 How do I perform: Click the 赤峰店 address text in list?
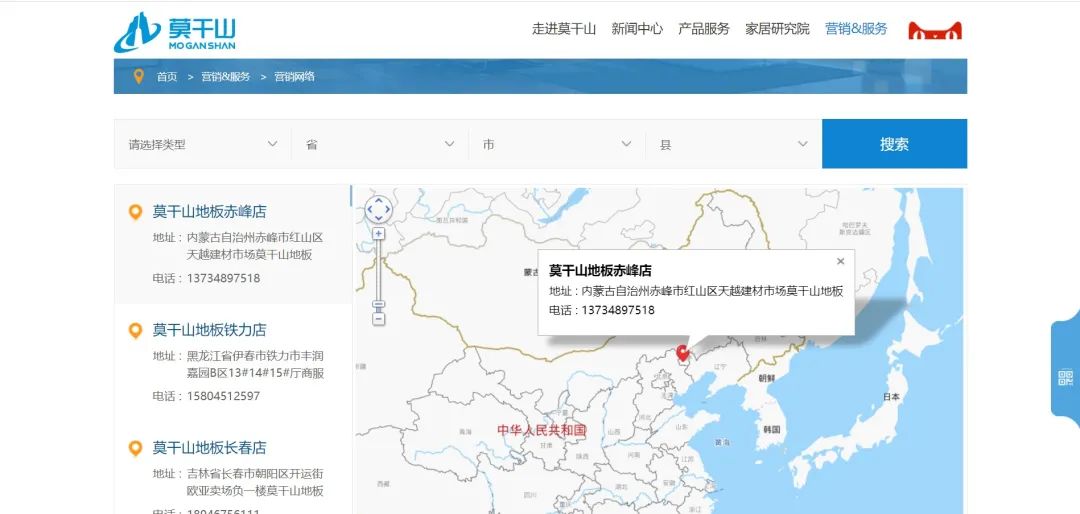[x=255, y=246]
